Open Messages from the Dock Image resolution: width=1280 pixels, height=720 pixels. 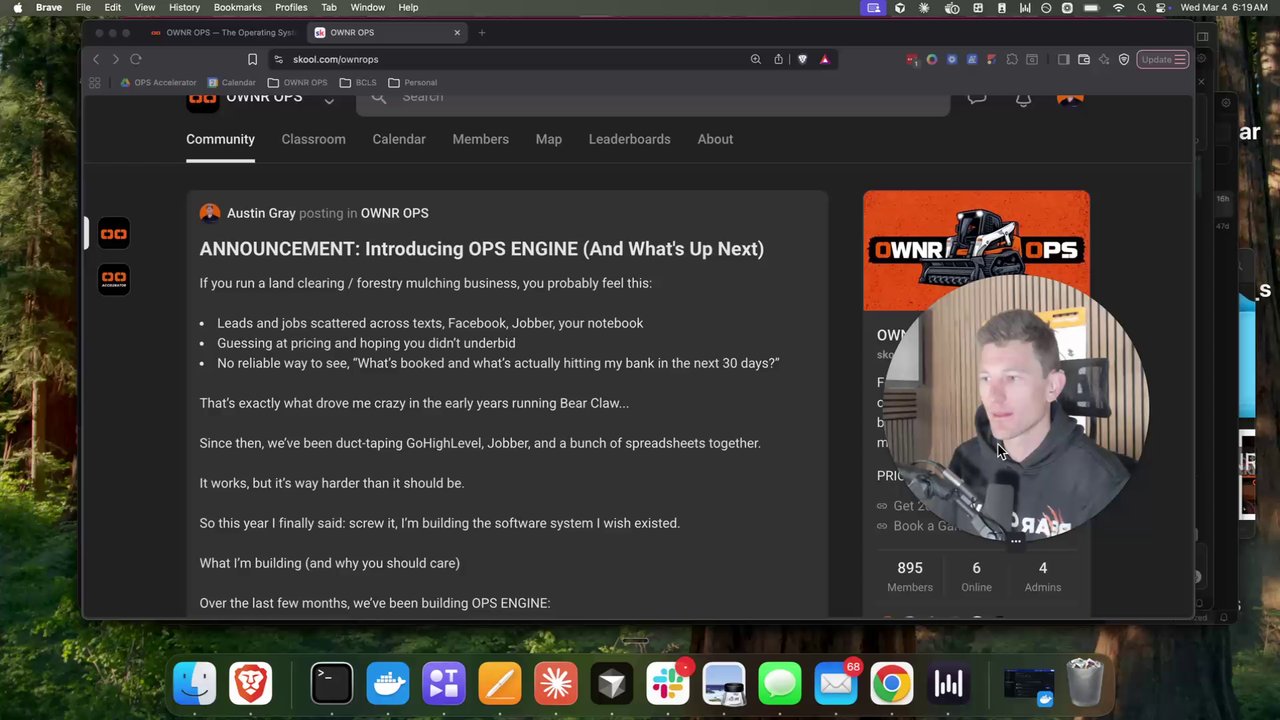[x=779, y=683]
